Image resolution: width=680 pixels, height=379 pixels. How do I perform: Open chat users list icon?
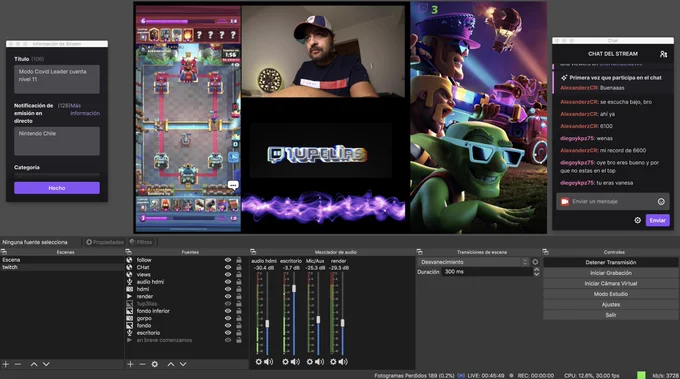click(x=664, y=54)
